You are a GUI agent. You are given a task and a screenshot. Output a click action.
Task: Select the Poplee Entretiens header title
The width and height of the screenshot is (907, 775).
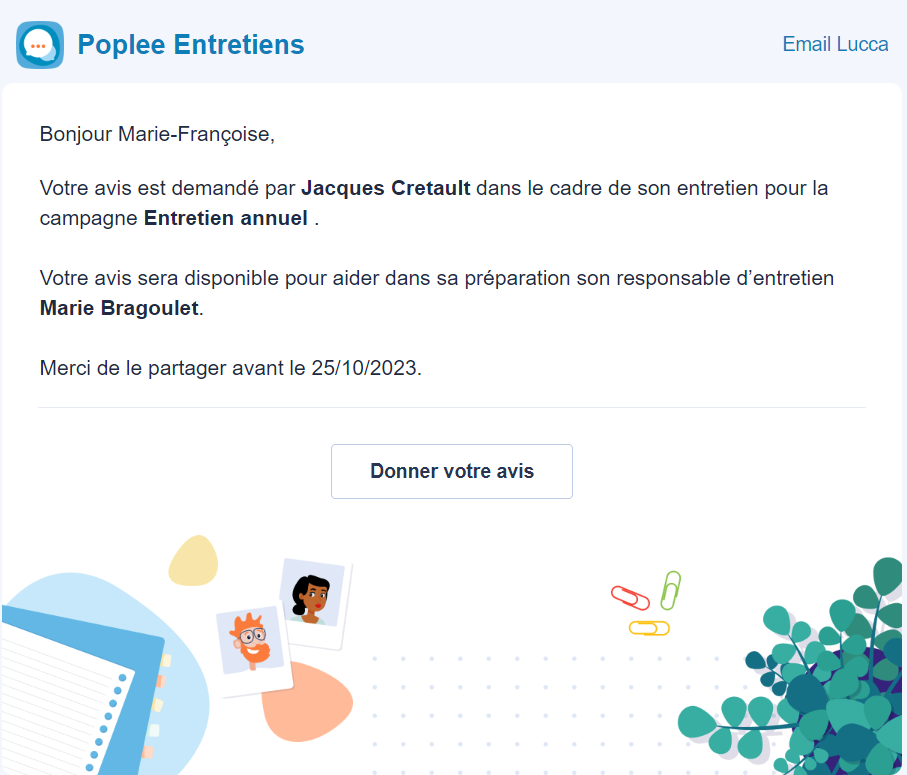tap(191, 45)
